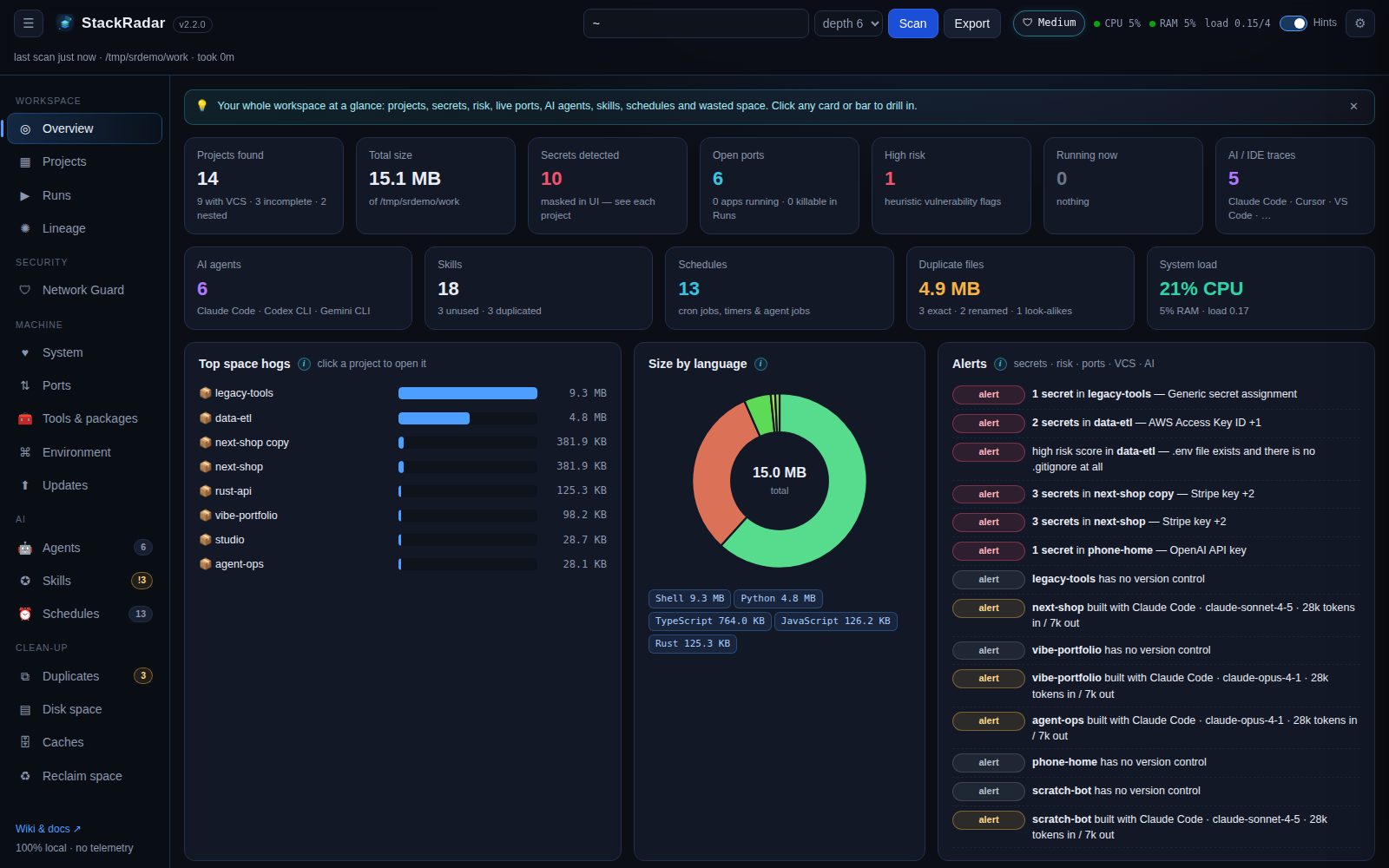Click the legacy-tools package icon
Image resolution: width=1389 pixels, height=868 pixels.
tap(205, 393)
